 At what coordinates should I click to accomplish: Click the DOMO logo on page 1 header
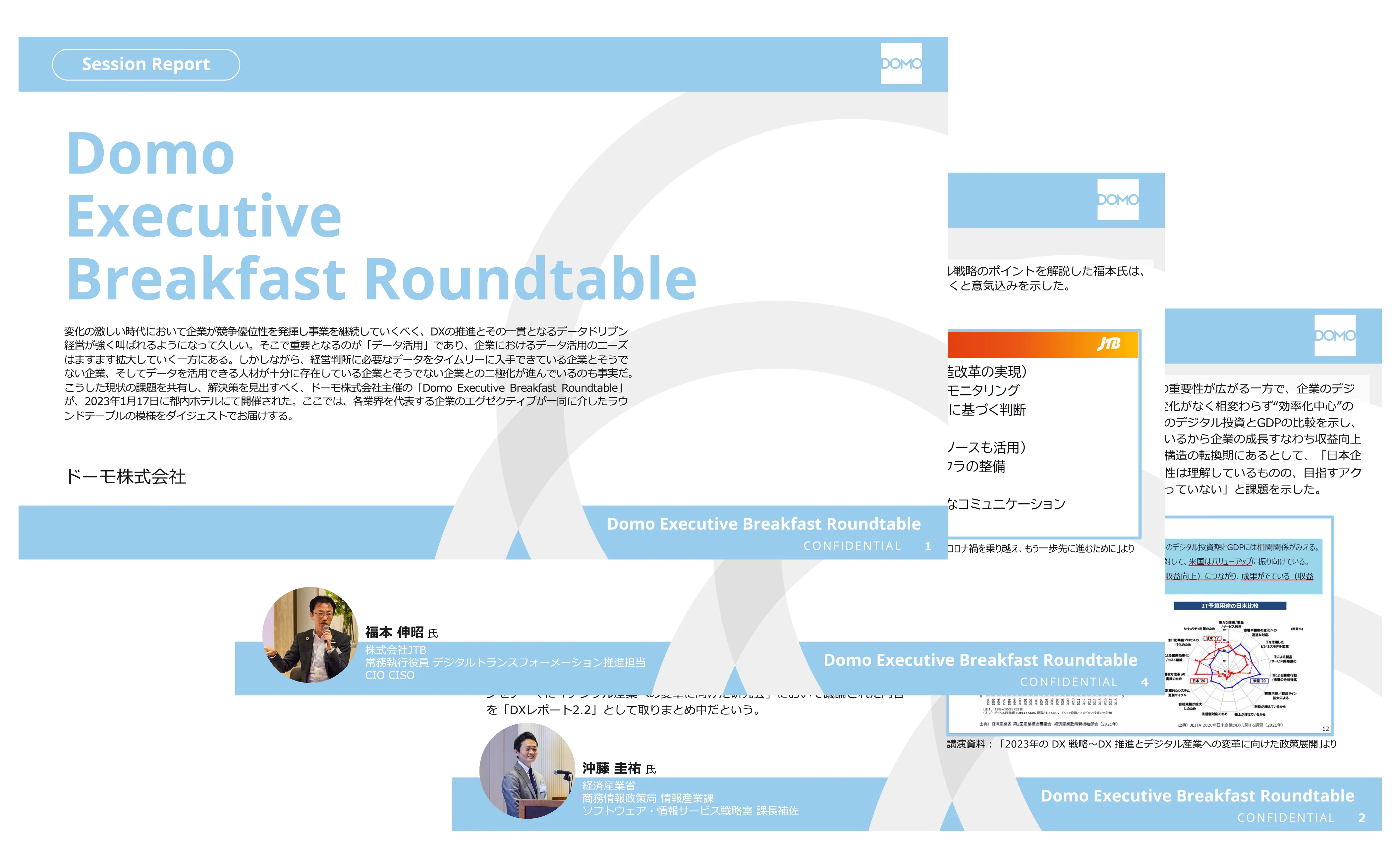901,64
